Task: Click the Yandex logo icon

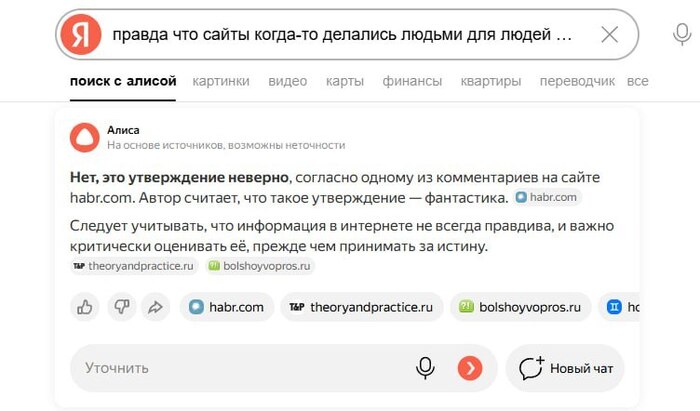Action: 81,35
